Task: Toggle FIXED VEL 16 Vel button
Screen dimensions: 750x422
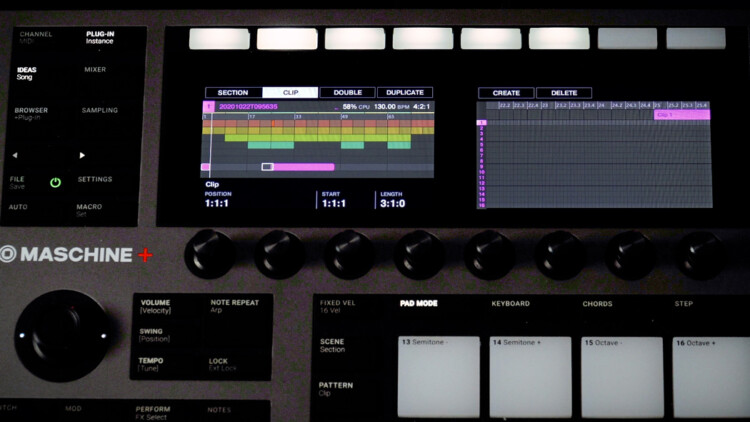Action: [337, 306]
